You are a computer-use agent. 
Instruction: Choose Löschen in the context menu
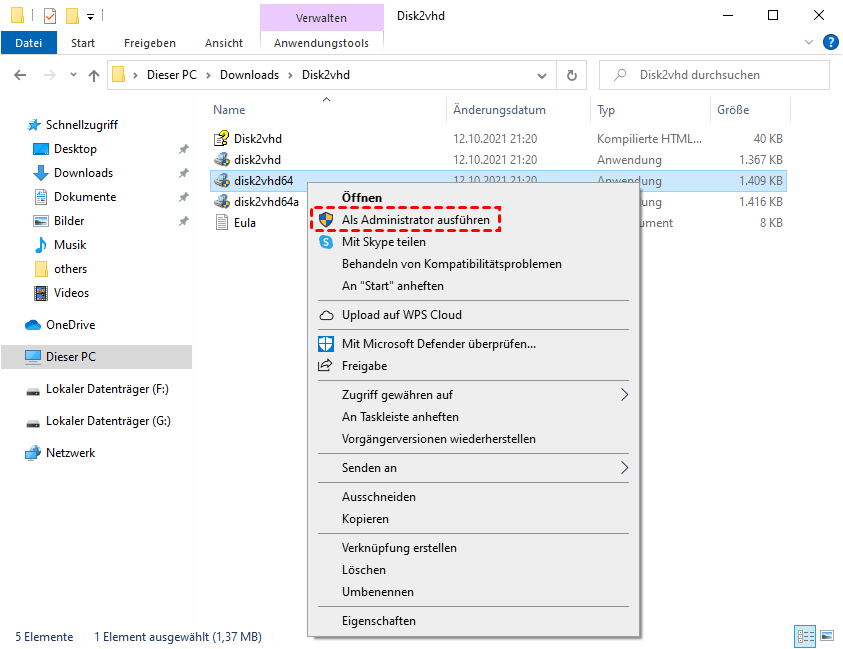point(473,570)
